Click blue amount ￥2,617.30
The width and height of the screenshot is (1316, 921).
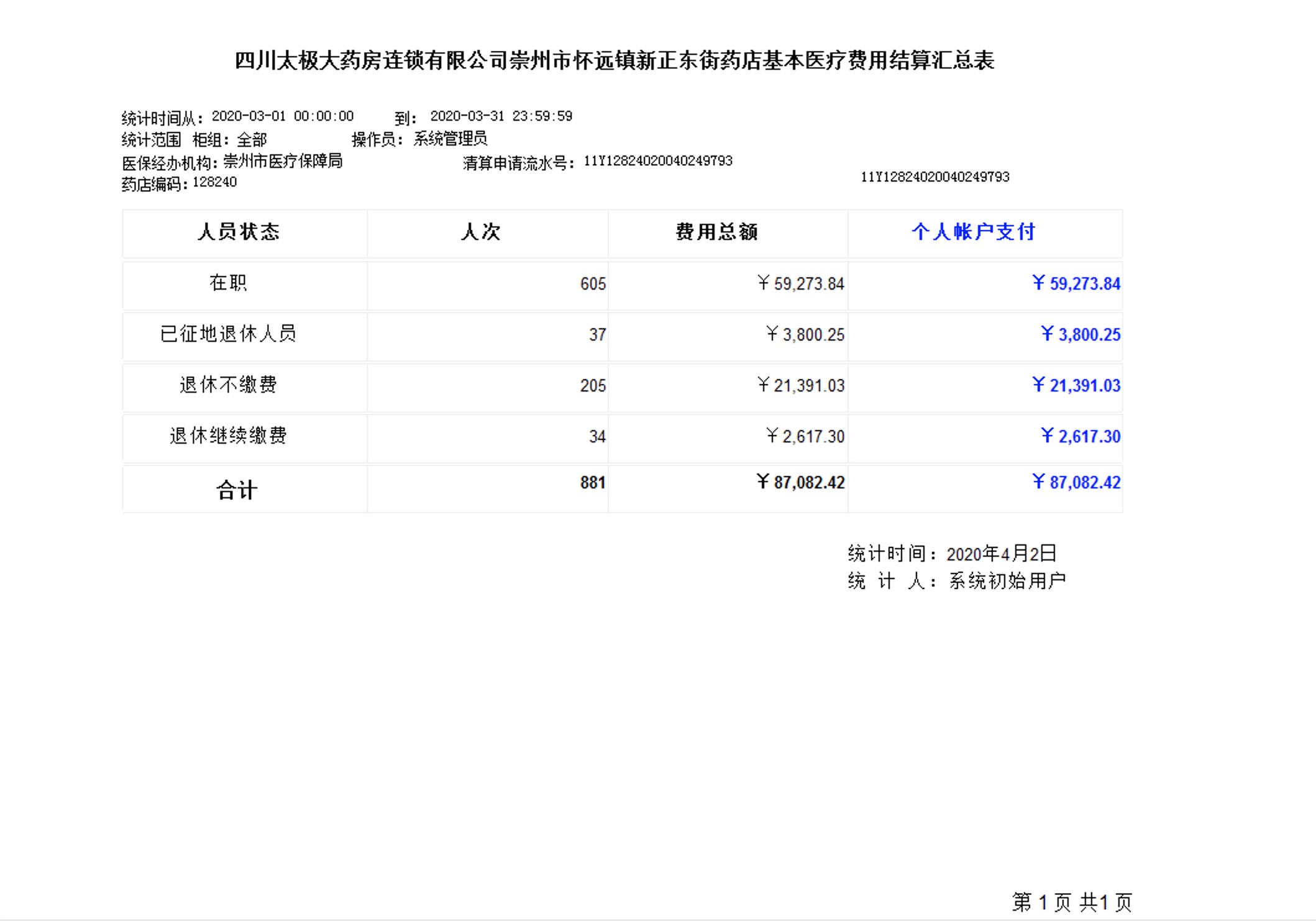[1081, 437]
